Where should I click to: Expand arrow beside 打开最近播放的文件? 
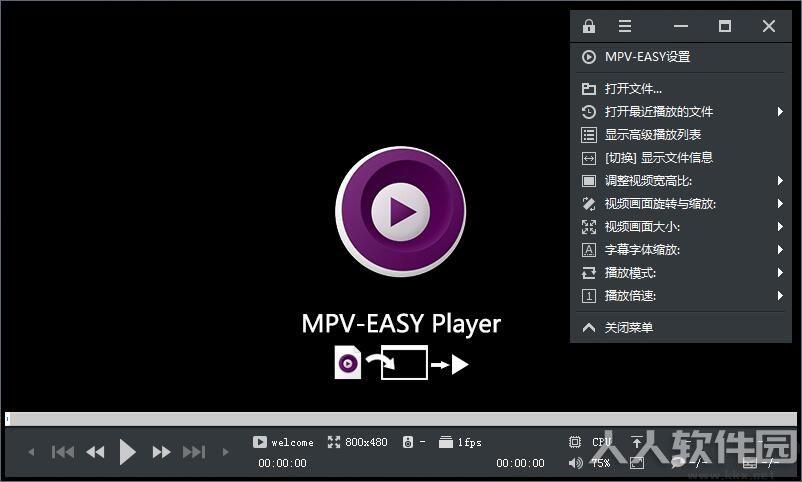pyautogui.click(x=780, y=112)
